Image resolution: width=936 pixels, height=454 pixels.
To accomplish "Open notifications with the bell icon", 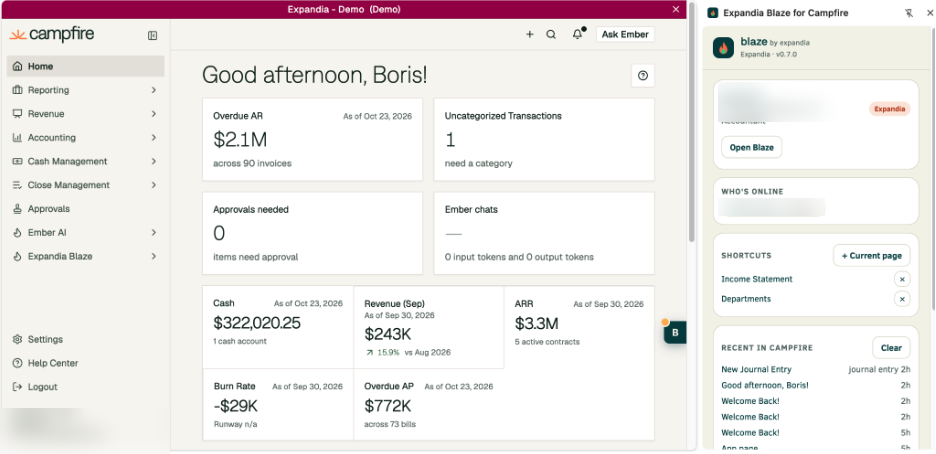I will (577, 34).
